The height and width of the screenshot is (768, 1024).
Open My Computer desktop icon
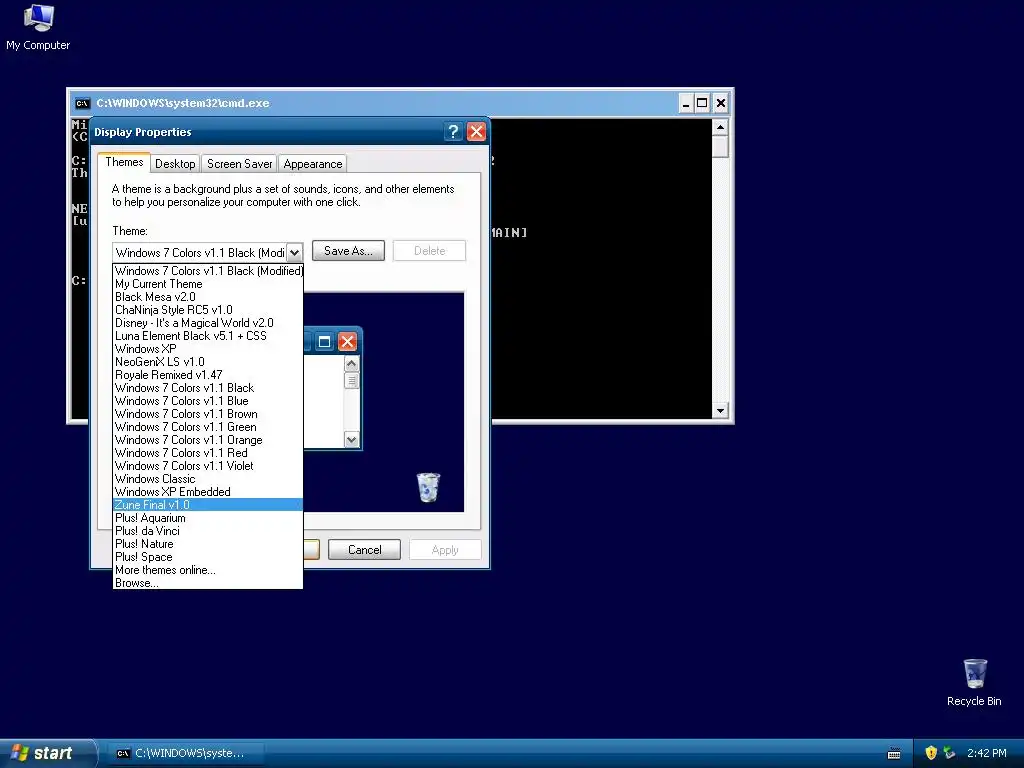point(38,26)
